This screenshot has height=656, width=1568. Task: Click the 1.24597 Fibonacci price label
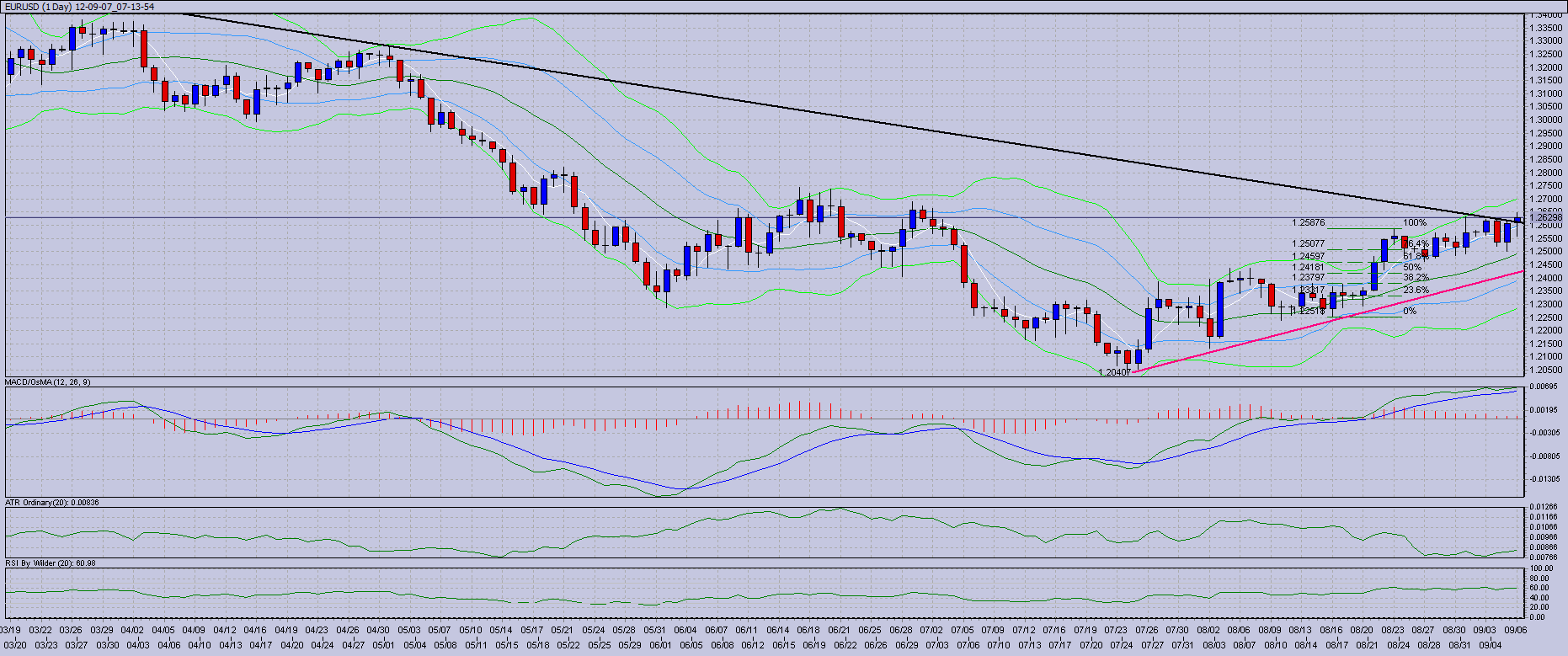tap(1308, 257)
